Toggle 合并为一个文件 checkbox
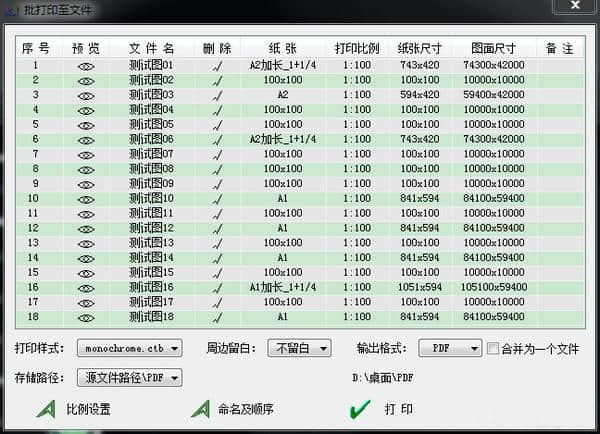This screenshot has width=600, height=434. tap(492, 348)
